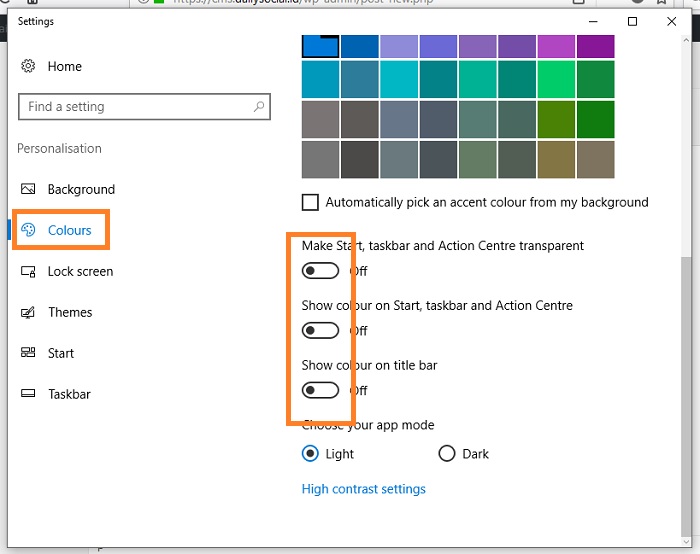Maximize the Settings window
700x554 pixels.
[632, 21]
